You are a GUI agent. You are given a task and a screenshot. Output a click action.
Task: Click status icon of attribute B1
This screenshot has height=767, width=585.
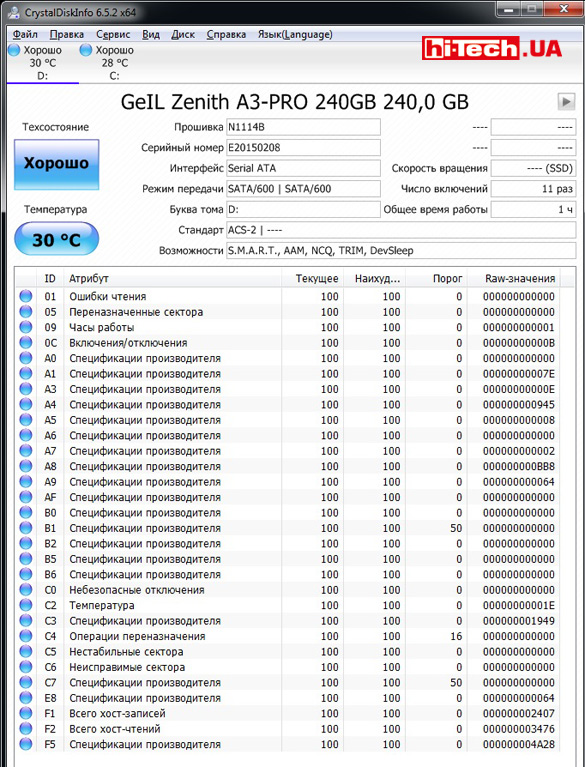(26, 528)
